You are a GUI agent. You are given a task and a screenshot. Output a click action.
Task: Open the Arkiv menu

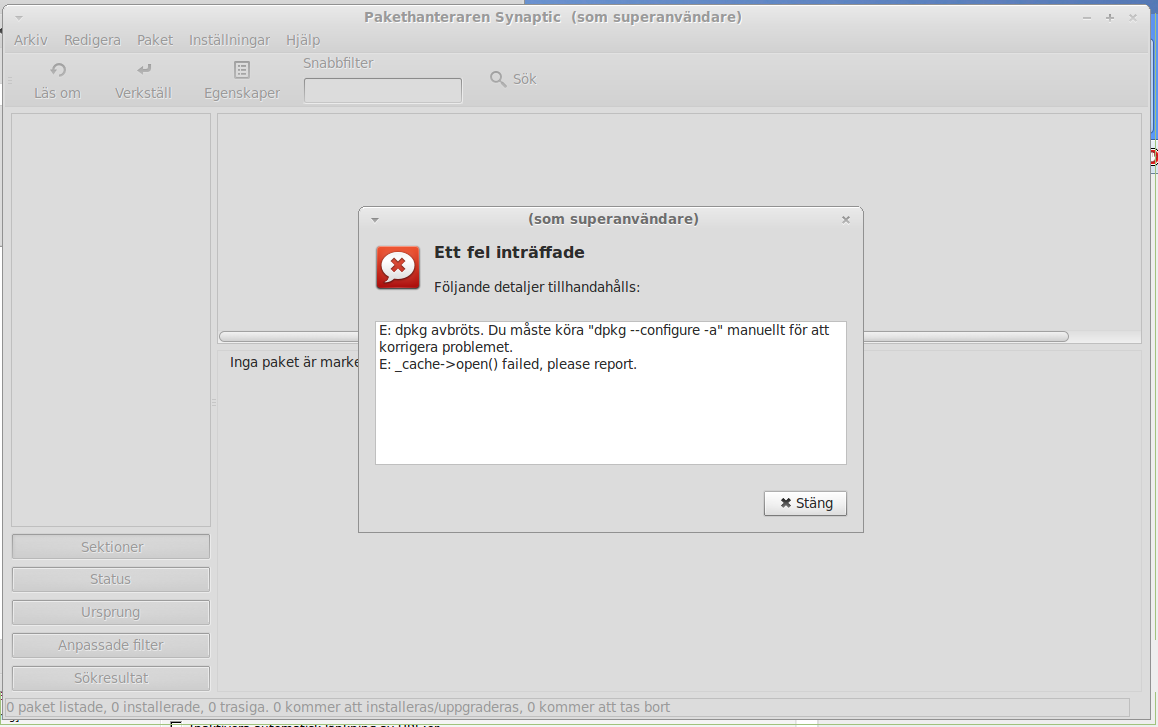click(x=30, y=40)
